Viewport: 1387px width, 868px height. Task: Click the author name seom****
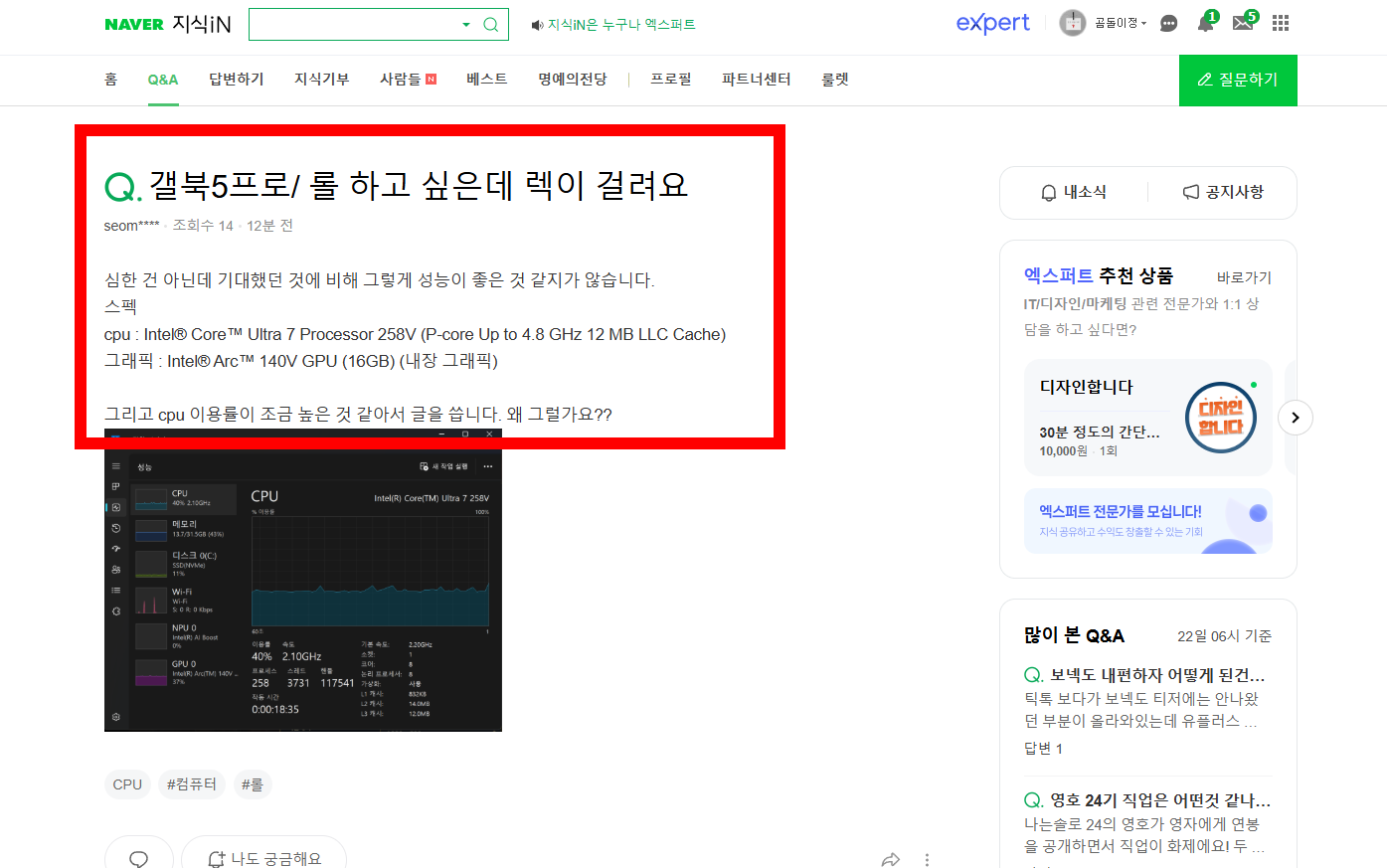point(131,226)
